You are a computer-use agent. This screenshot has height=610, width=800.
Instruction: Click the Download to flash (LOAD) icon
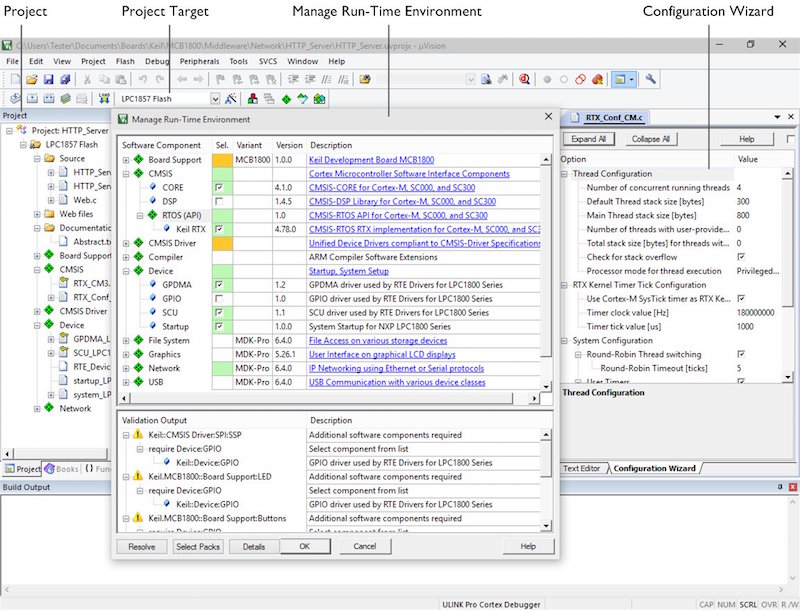click(104, 99)
